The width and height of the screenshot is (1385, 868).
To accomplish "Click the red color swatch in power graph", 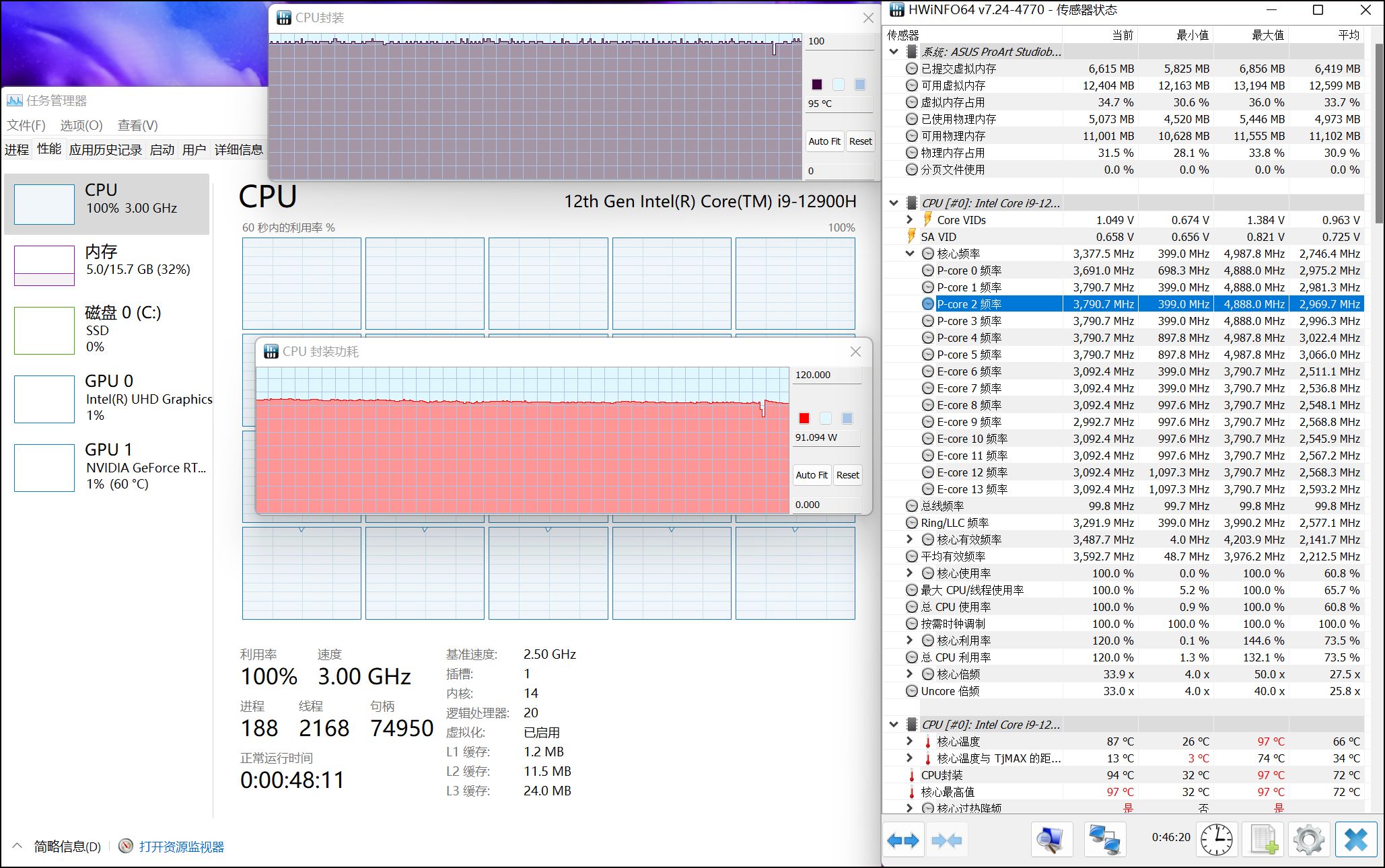I will coord(804,419).
